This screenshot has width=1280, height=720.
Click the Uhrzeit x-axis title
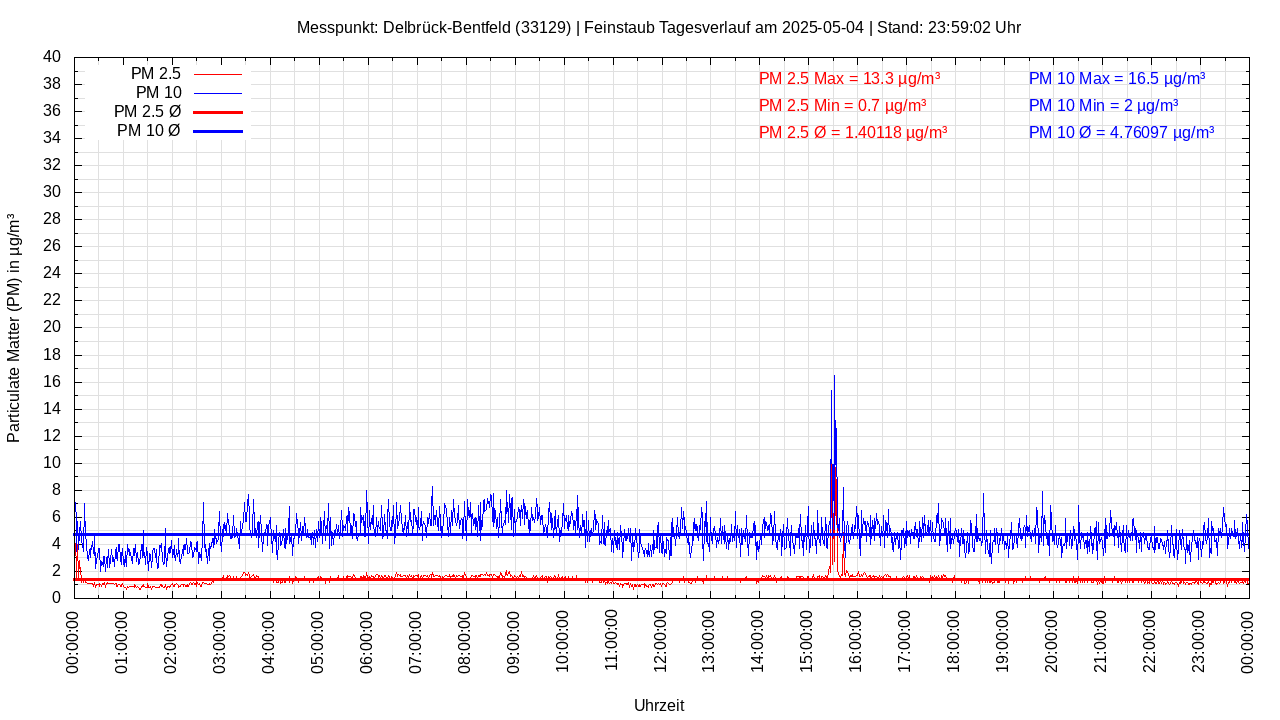[659, 705]
